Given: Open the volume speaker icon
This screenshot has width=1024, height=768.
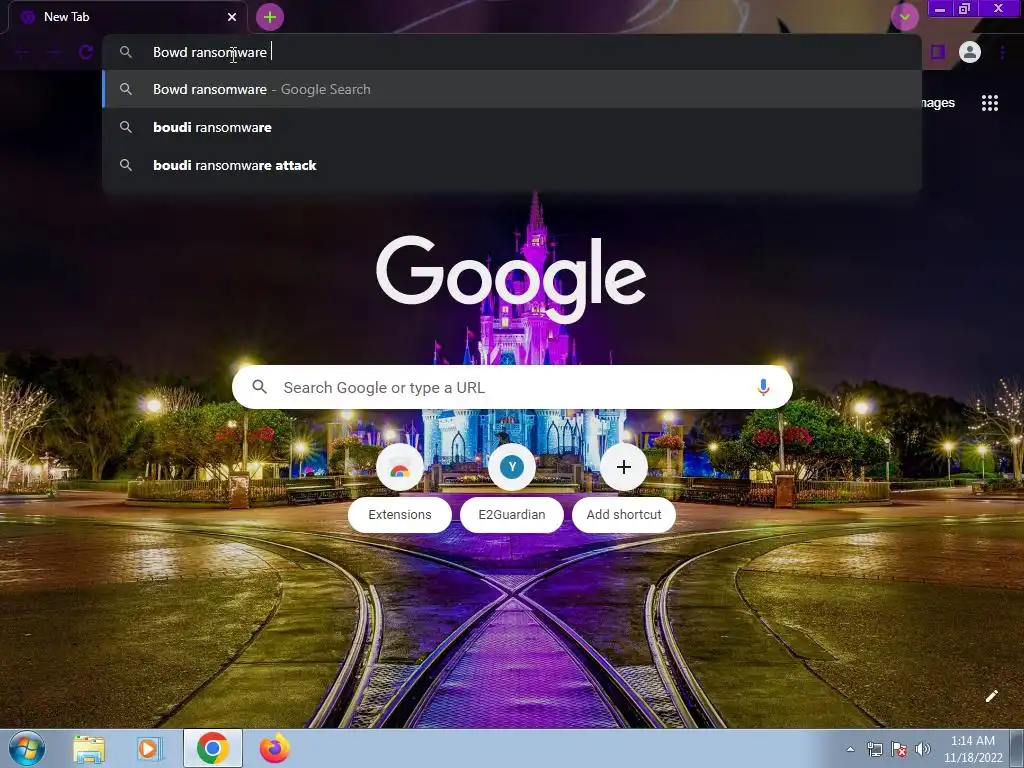Looking at the screenshot, I should click(922, 749).
